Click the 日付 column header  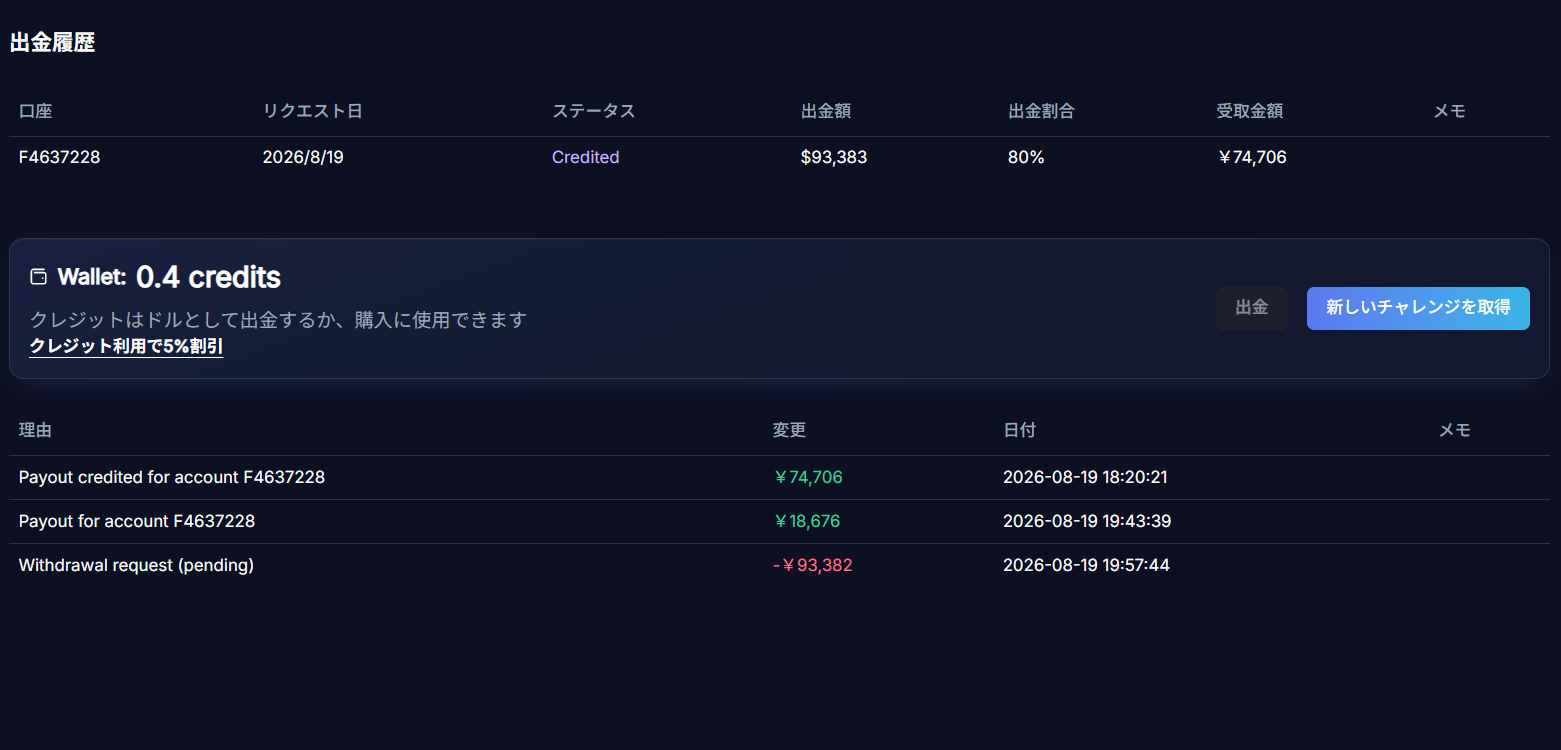1019,430
